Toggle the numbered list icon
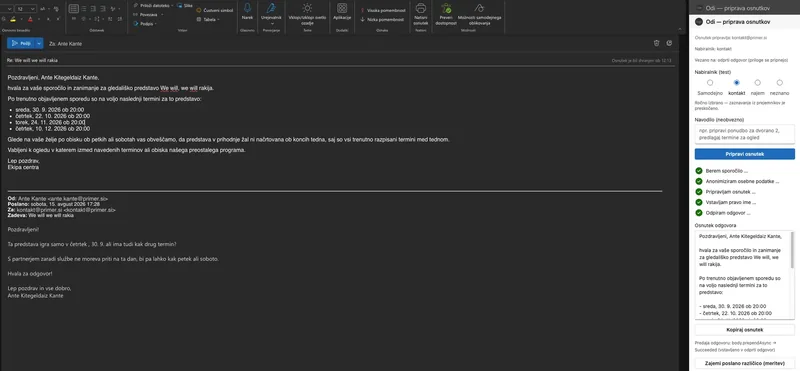Image resolution: width=800 pixels, height=371 pixels. (x=84, y=9)
